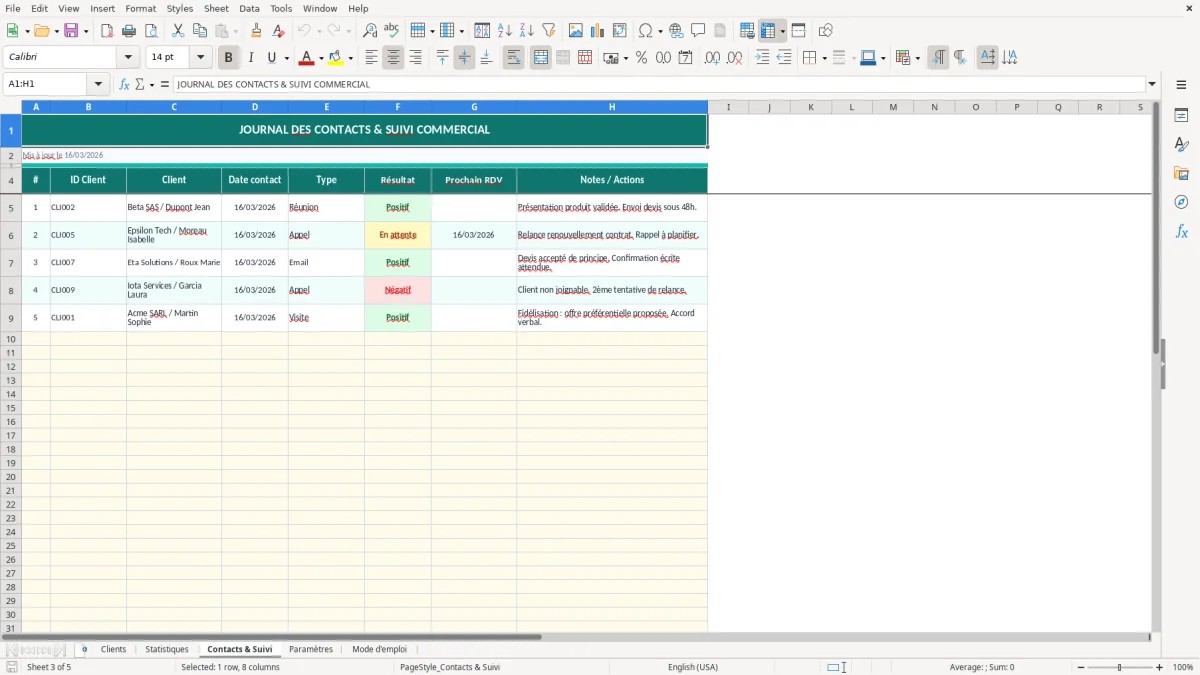The image size is (1200, 675).
Task: Open the borders dropdown arrow
Action: (x=824, y=58)
